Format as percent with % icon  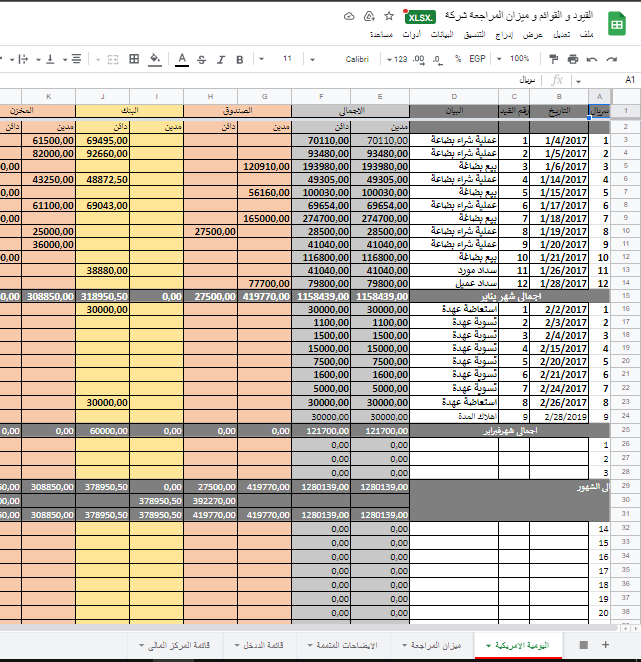pos(458,59)
